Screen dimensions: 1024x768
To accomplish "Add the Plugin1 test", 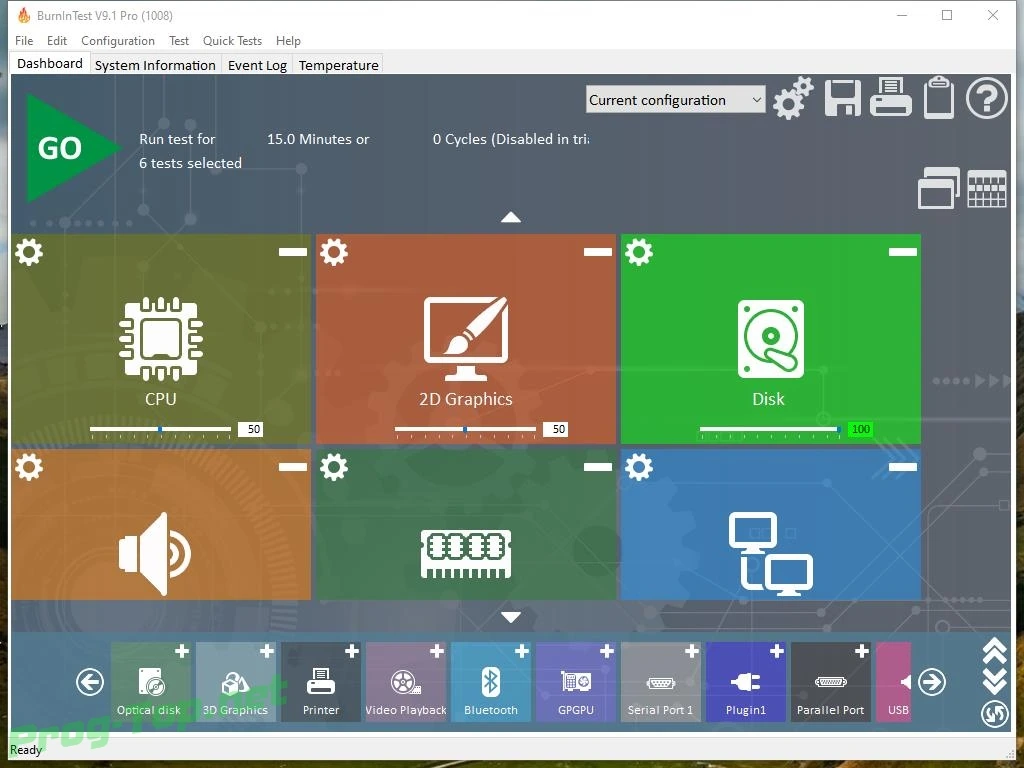I will click(776, 651).
